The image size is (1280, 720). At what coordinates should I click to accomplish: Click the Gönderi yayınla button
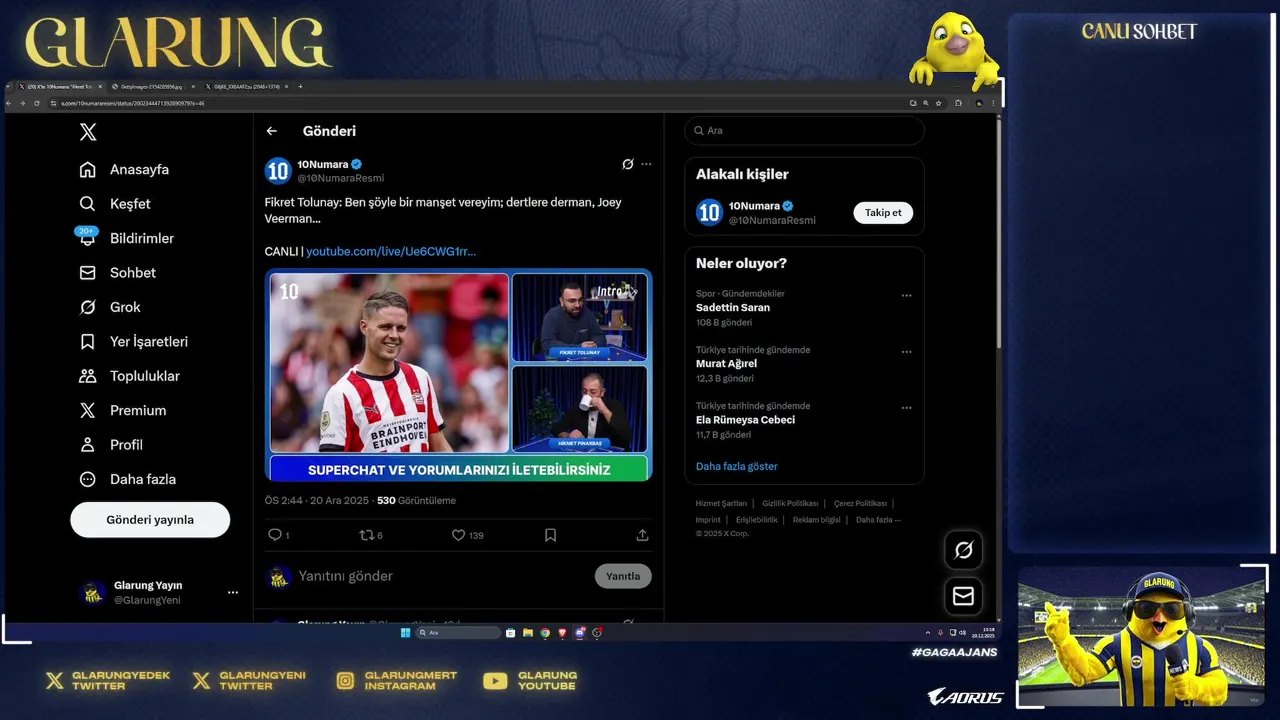(x=150, y=520)
